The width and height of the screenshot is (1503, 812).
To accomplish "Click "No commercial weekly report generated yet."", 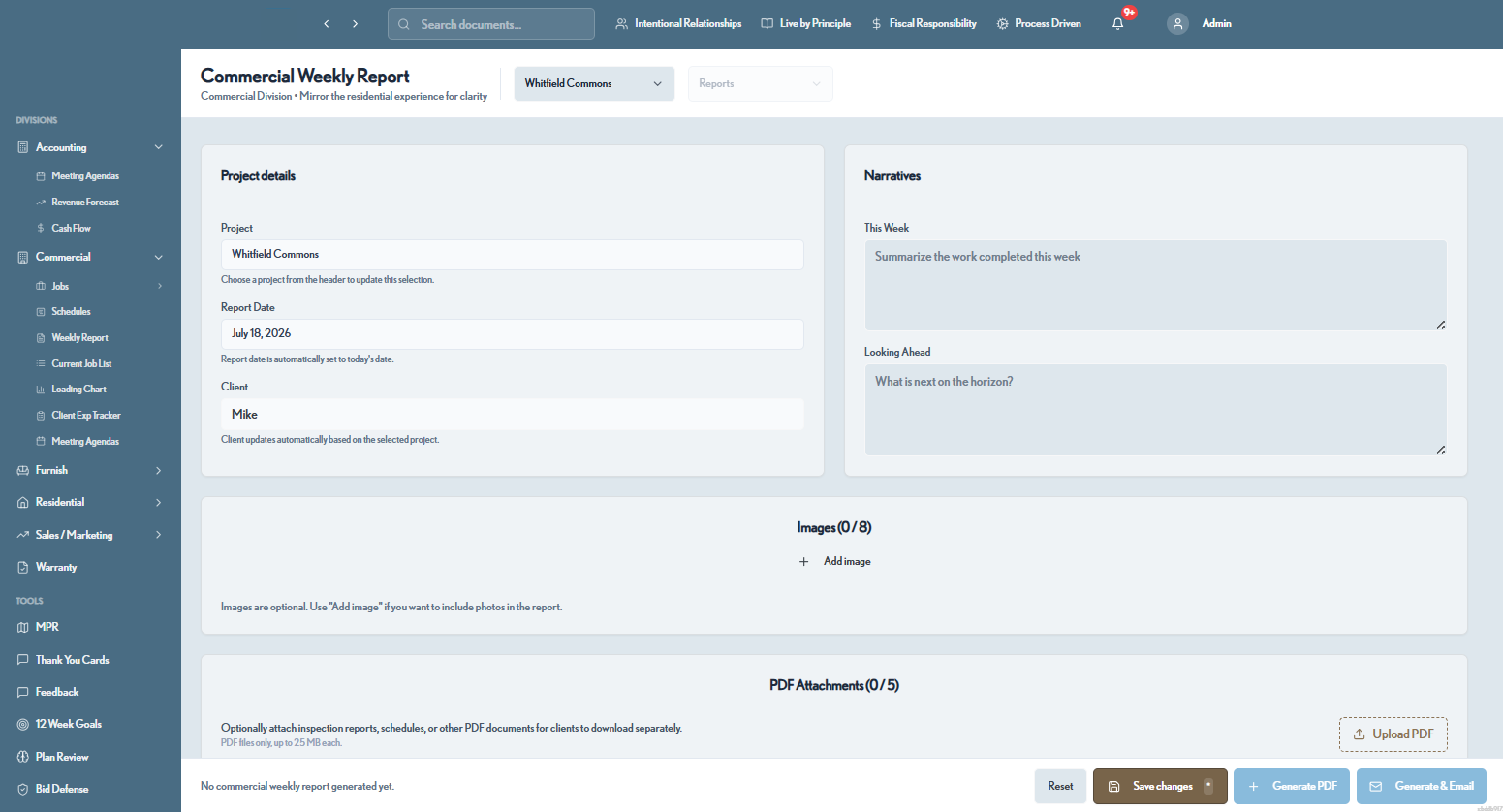I will (297, 787).
